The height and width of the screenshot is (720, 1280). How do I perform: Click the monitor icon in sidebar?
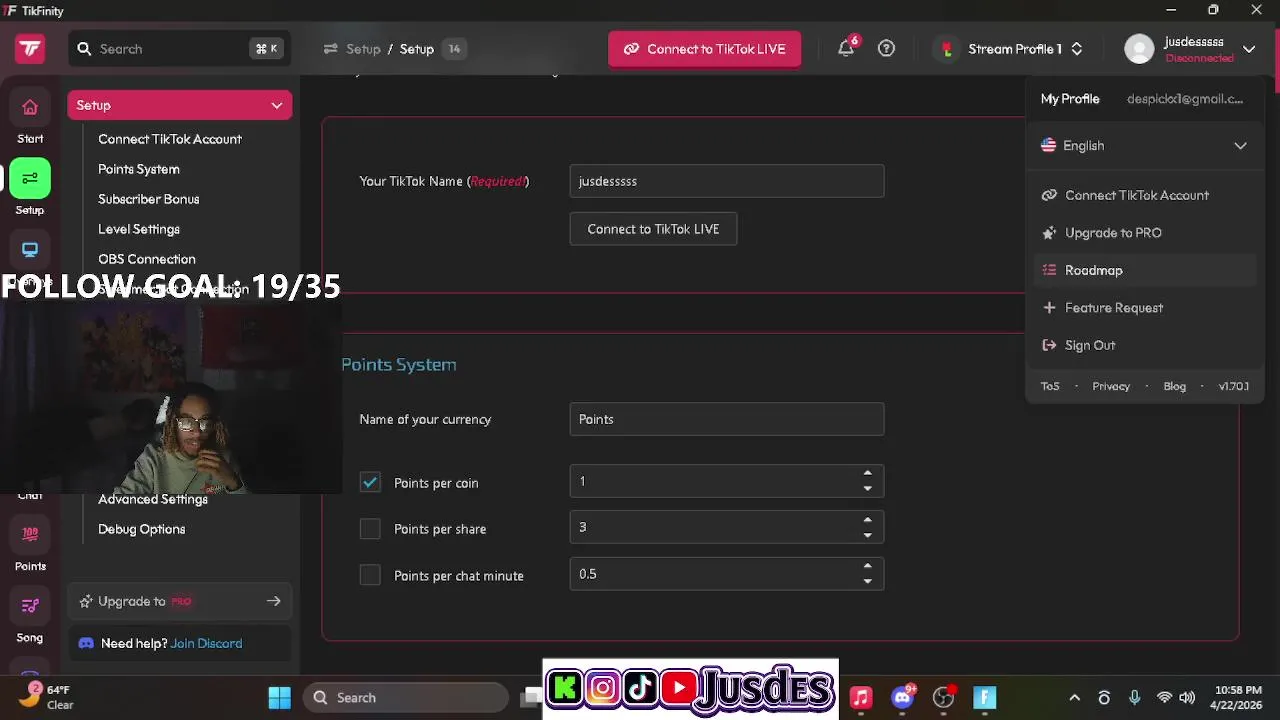30,250
